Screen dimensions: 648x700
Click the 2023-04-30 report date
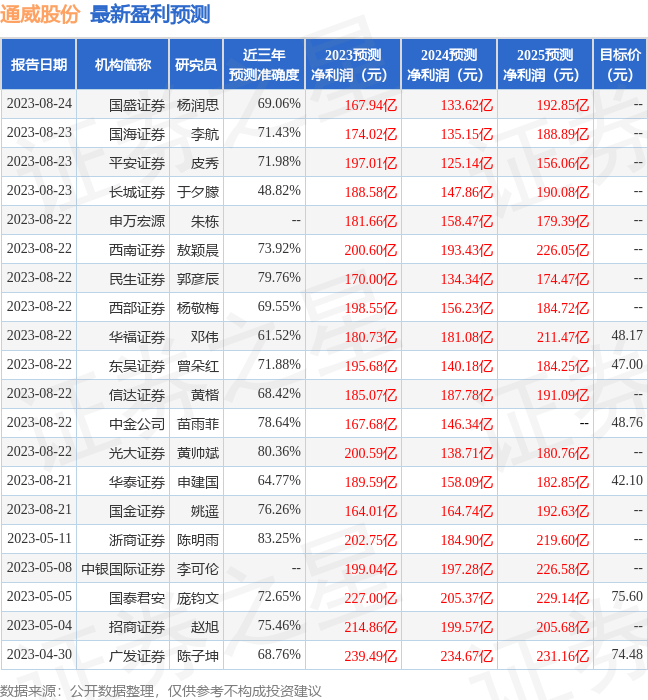click(x=39, y=654)
